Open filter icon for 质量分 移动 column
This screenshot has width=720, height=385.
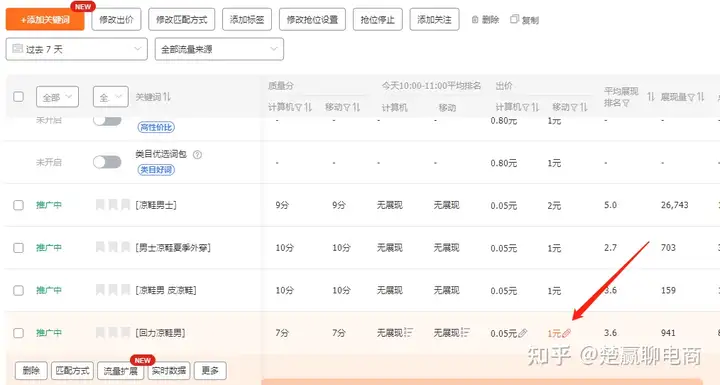tap(347, 108)
